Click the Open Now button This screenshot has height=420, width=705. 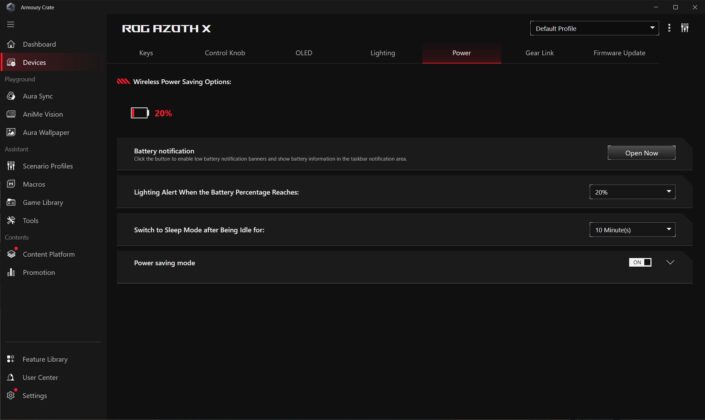coord(641,153)
